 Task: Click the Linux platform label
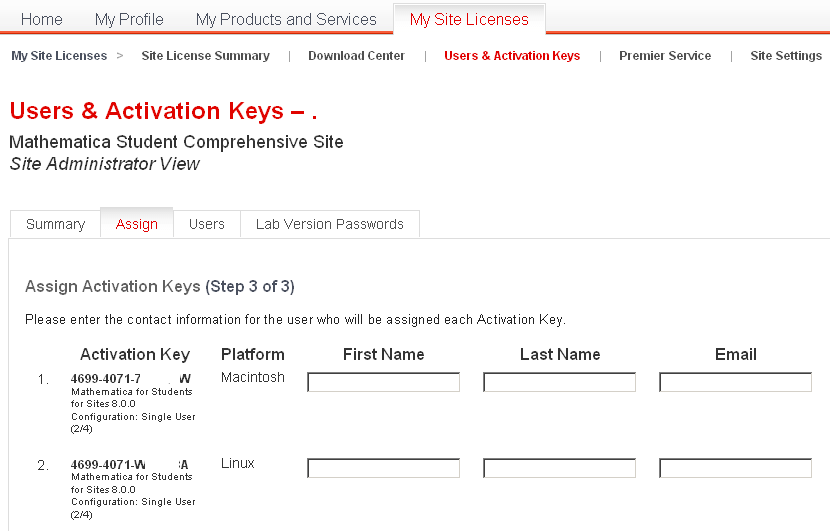click(238, 463)
